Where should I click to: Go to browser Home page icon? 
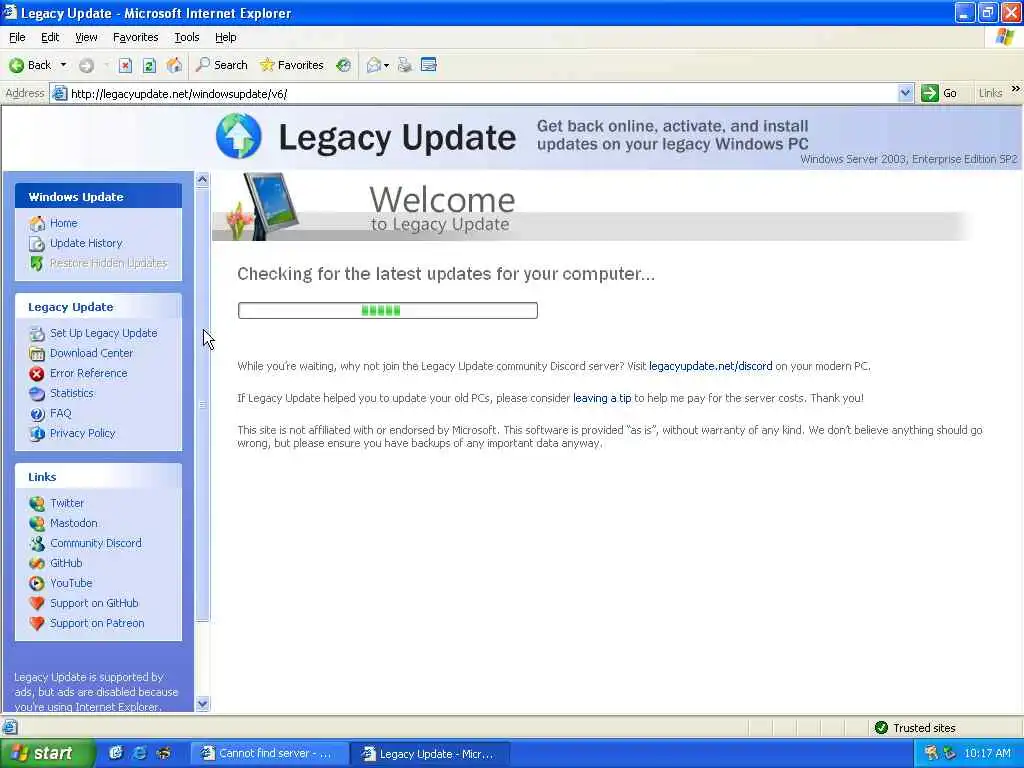(174, 65)
